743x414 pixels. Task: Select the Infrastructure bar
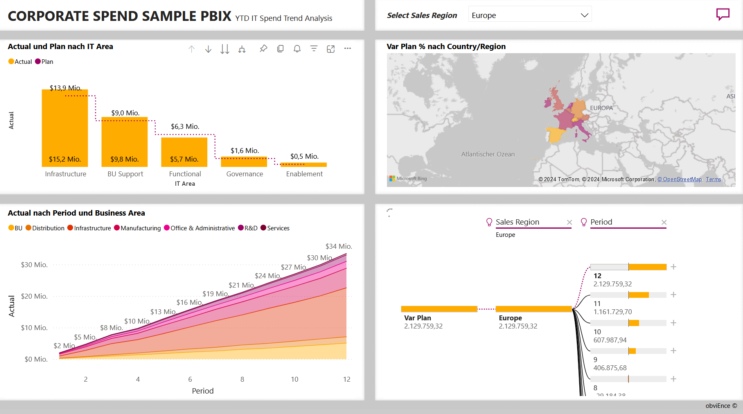tap(65, 128)
